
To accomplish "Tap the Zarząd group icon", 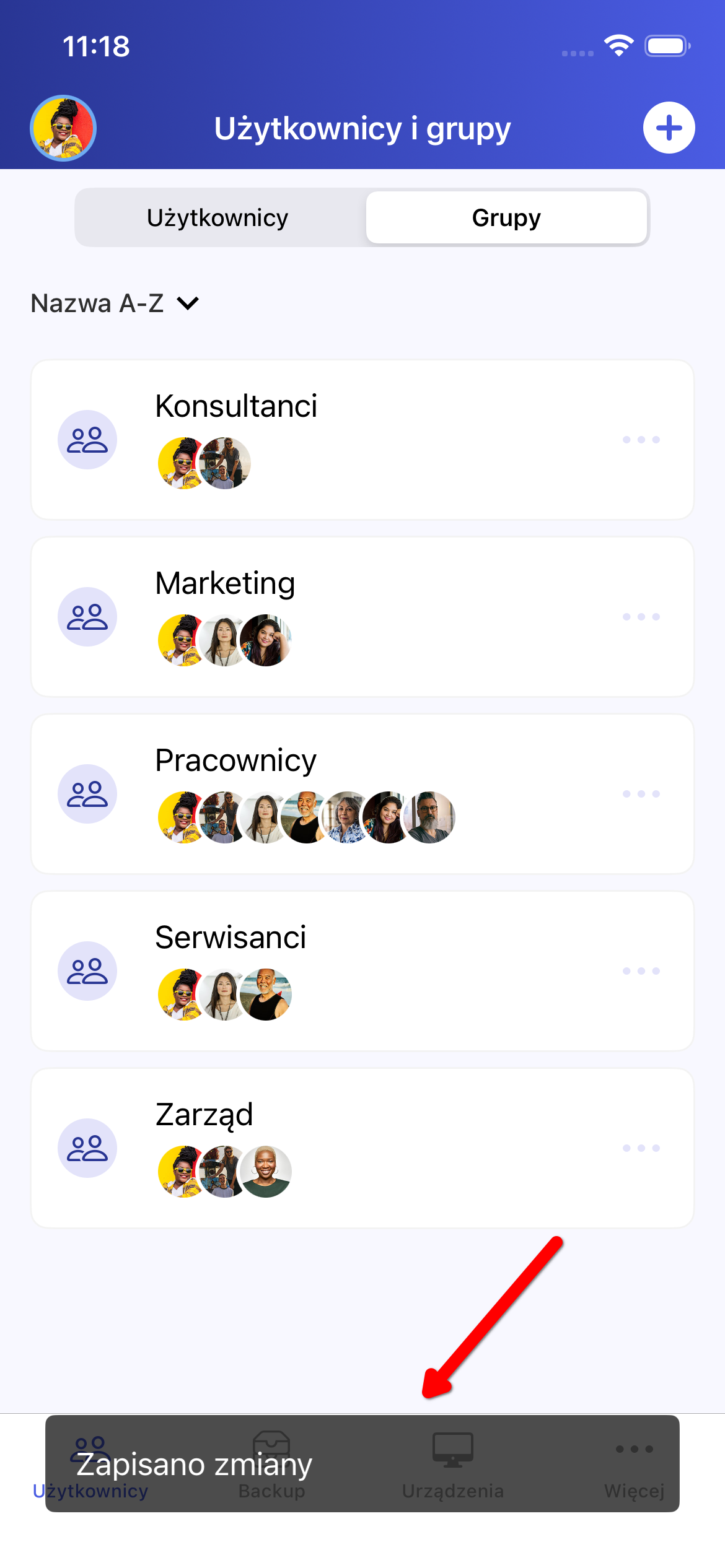I will (87, 1148).
